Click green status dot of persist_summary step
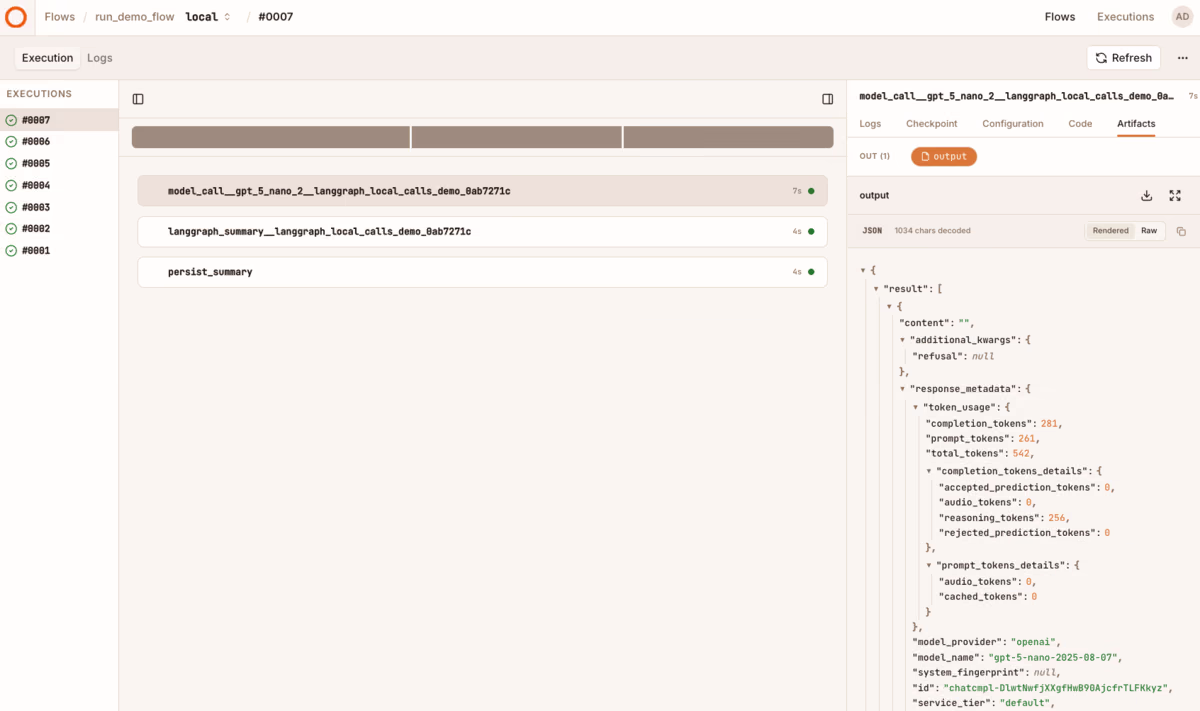 point(811,272)
